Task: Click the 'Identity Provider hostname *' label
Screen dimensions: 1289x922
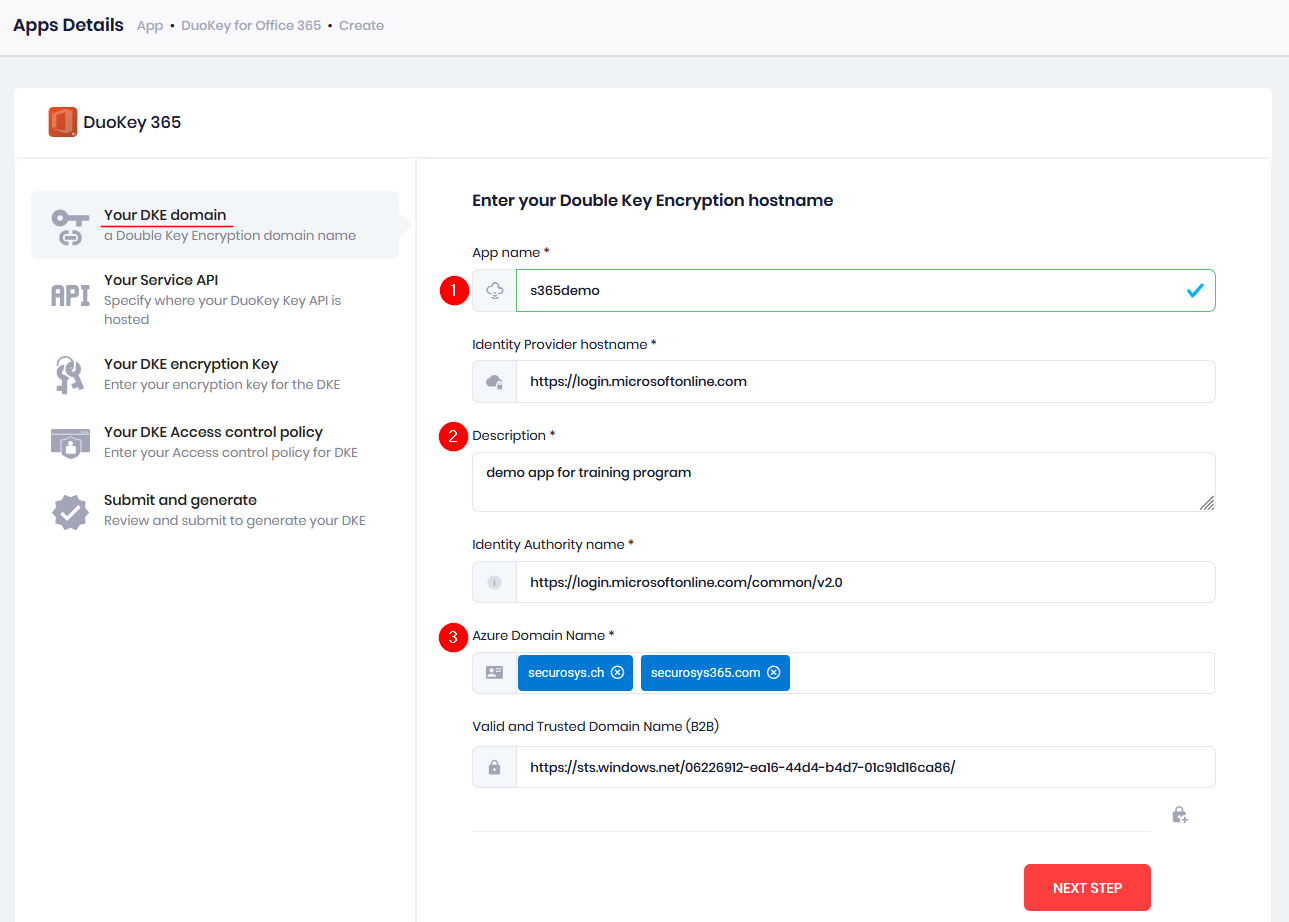Action: pos(564,344)
